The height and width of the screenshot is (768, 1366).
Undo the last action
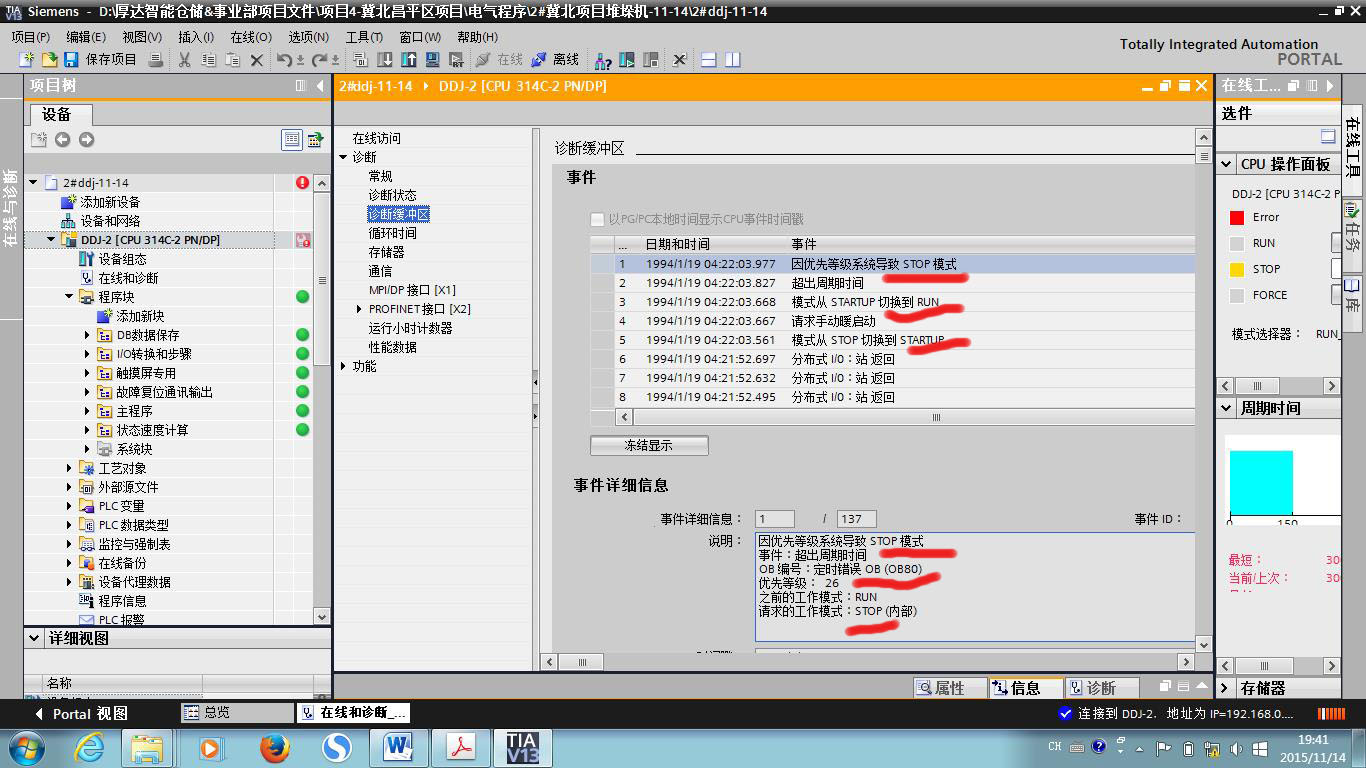(285, 60)
